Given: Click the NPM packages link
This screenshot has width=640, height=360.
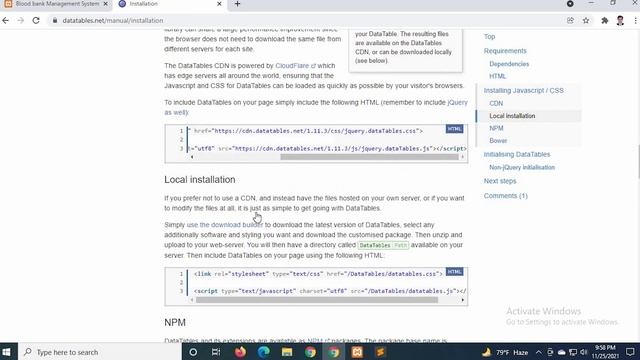Looking at the screenshot, I should click(318, 341).
